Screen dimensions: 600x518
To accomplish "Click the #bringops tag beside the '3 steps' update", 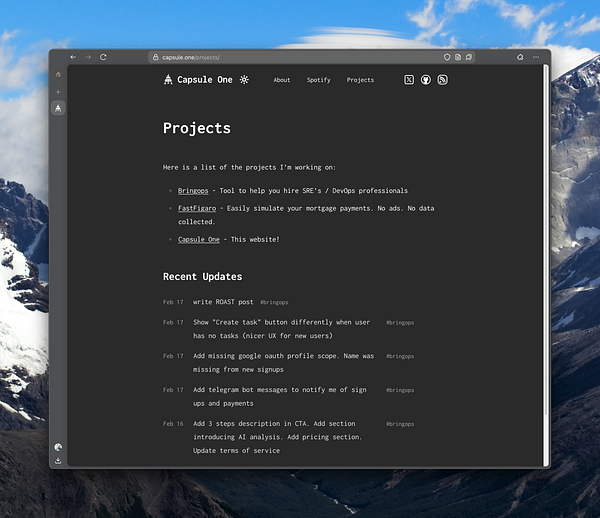I will click(x=400, y=424).
